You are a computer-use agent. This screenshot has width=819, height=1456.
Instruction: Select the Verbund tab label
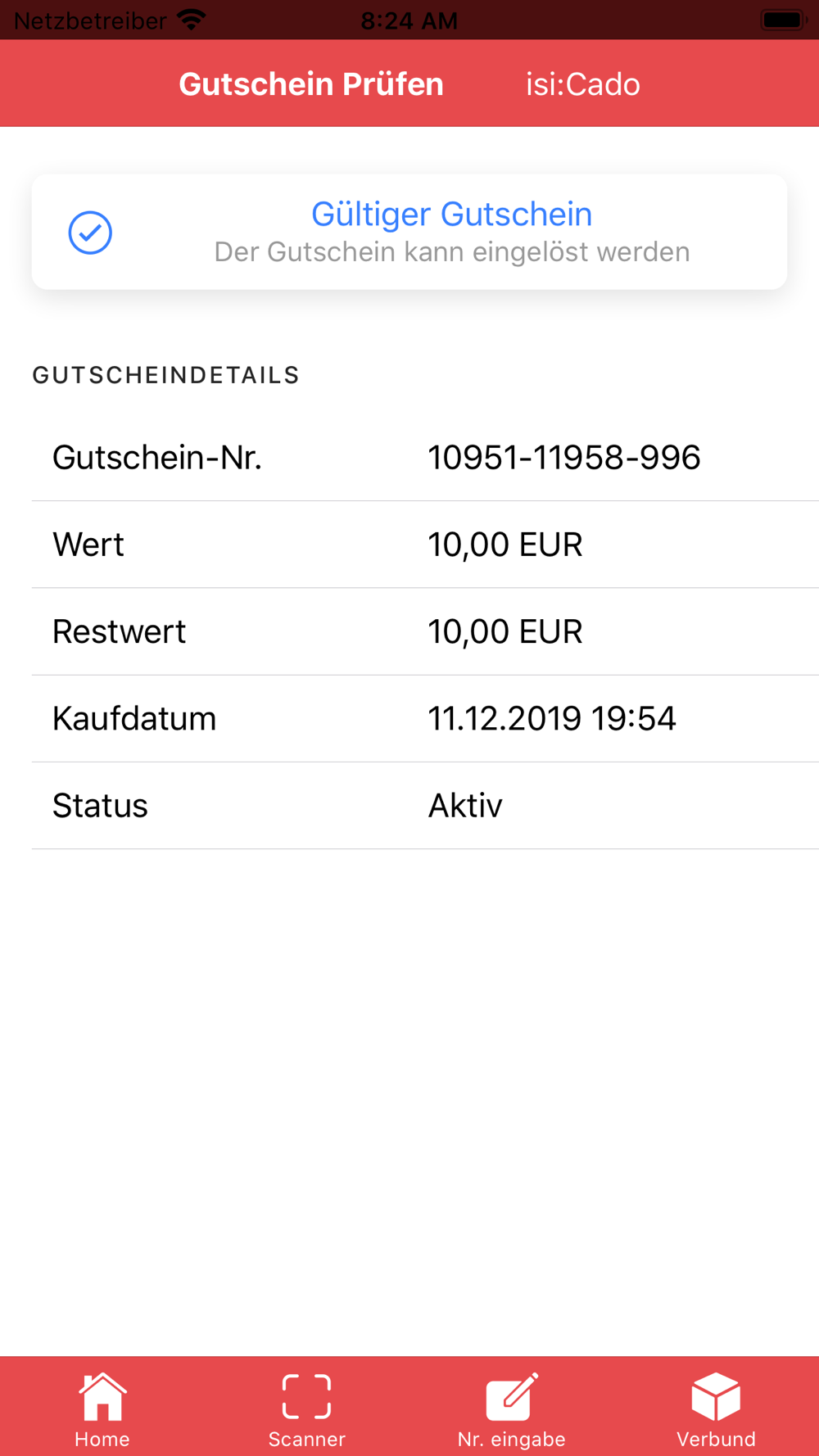[x=716, y=1439]
